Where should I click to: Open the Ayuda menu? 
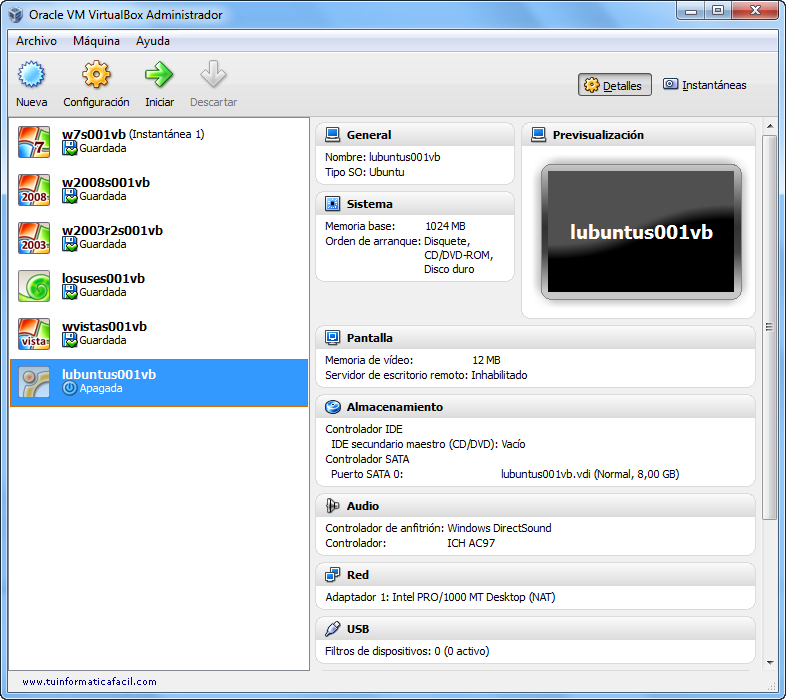pos(153,41)
